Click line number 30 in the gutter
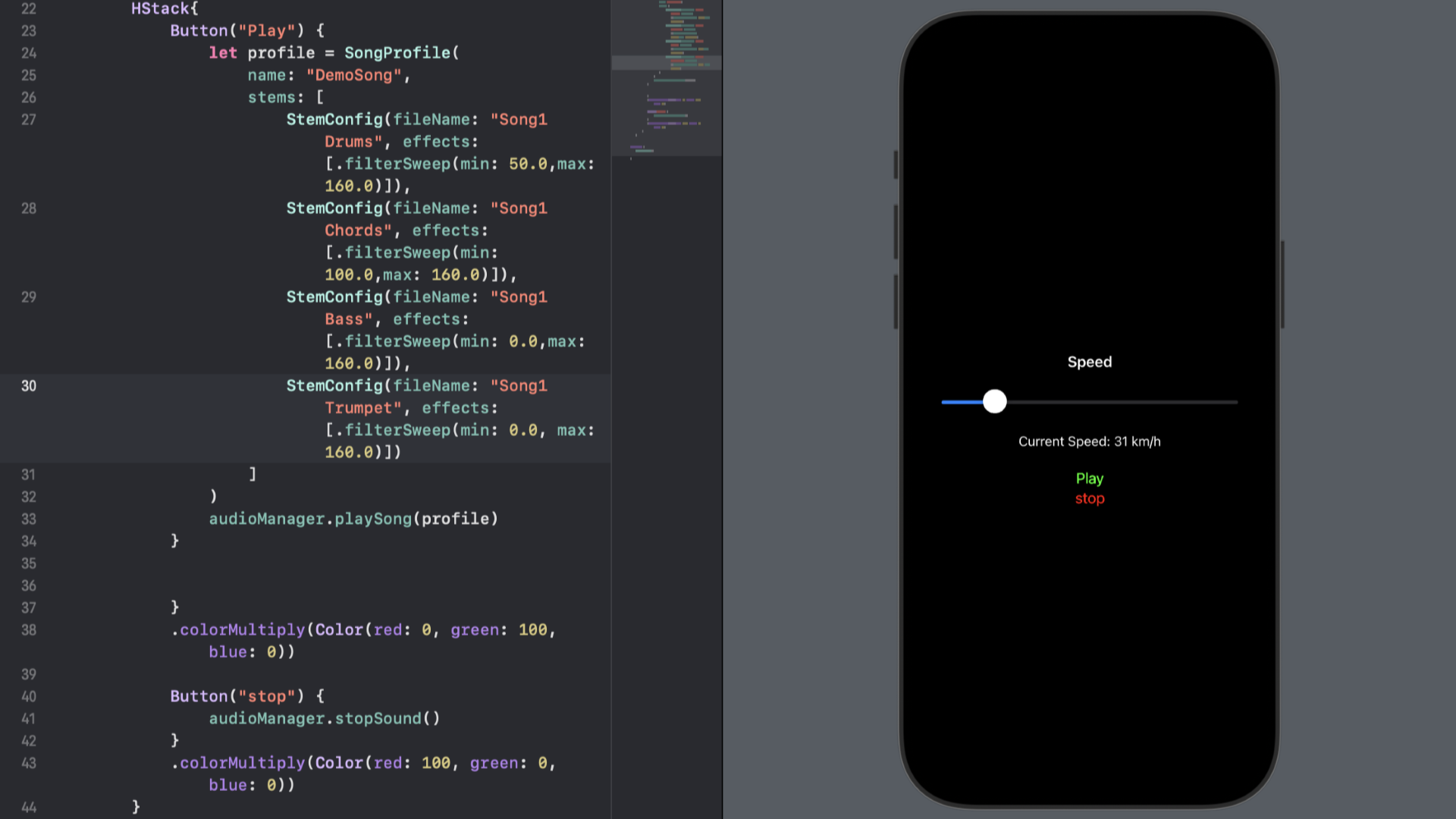Image resolution: width=1456 pixels, height=819 pixels. 29,386
